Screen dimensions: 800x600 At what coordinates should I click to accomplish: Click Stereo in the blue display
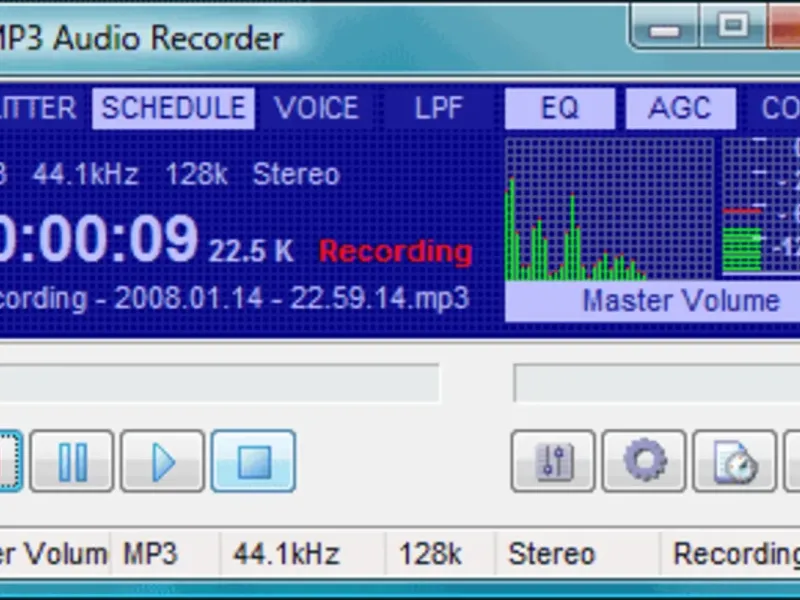click(x=296, y=174)
